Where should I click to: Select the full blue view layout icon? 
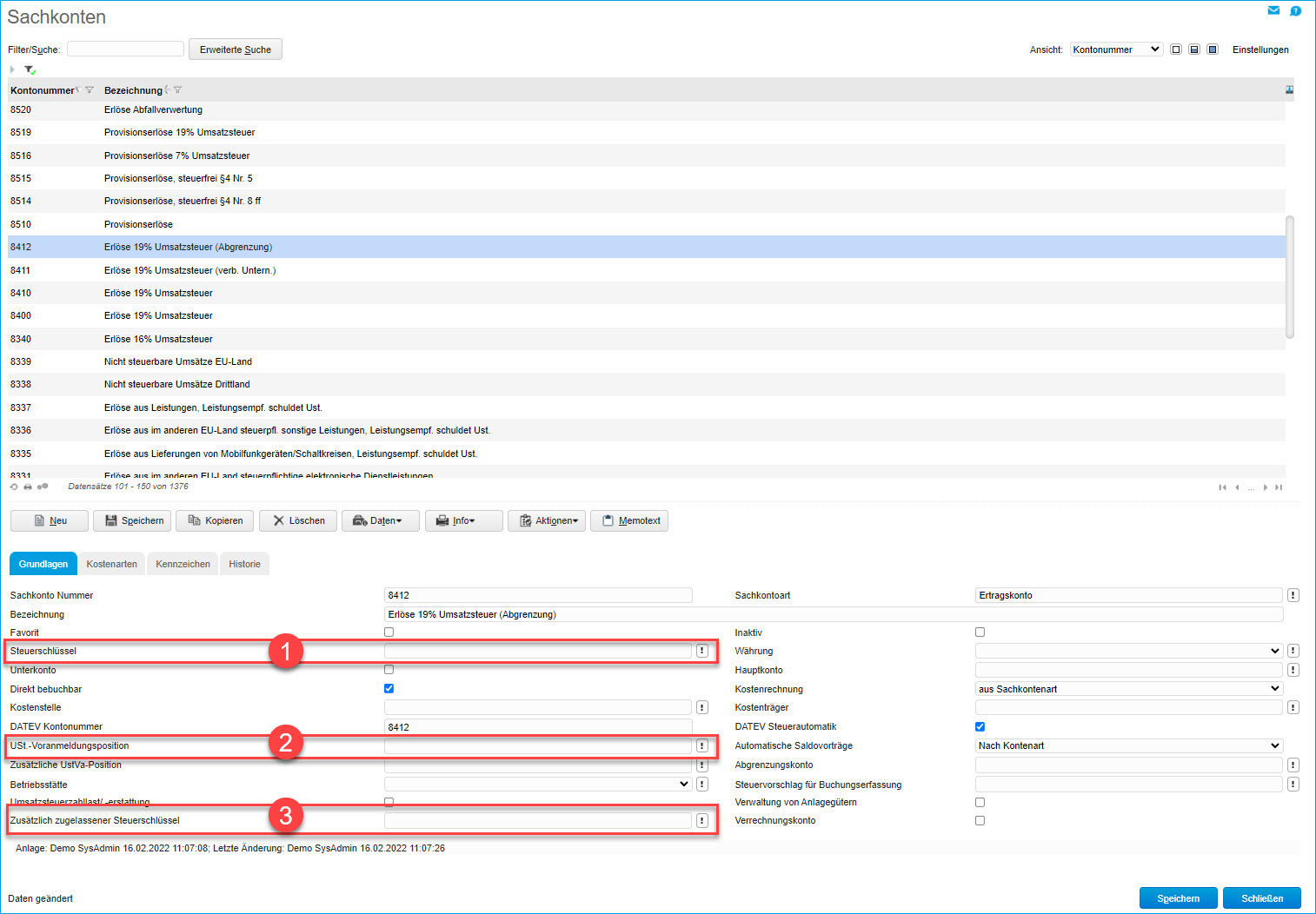1213,50
